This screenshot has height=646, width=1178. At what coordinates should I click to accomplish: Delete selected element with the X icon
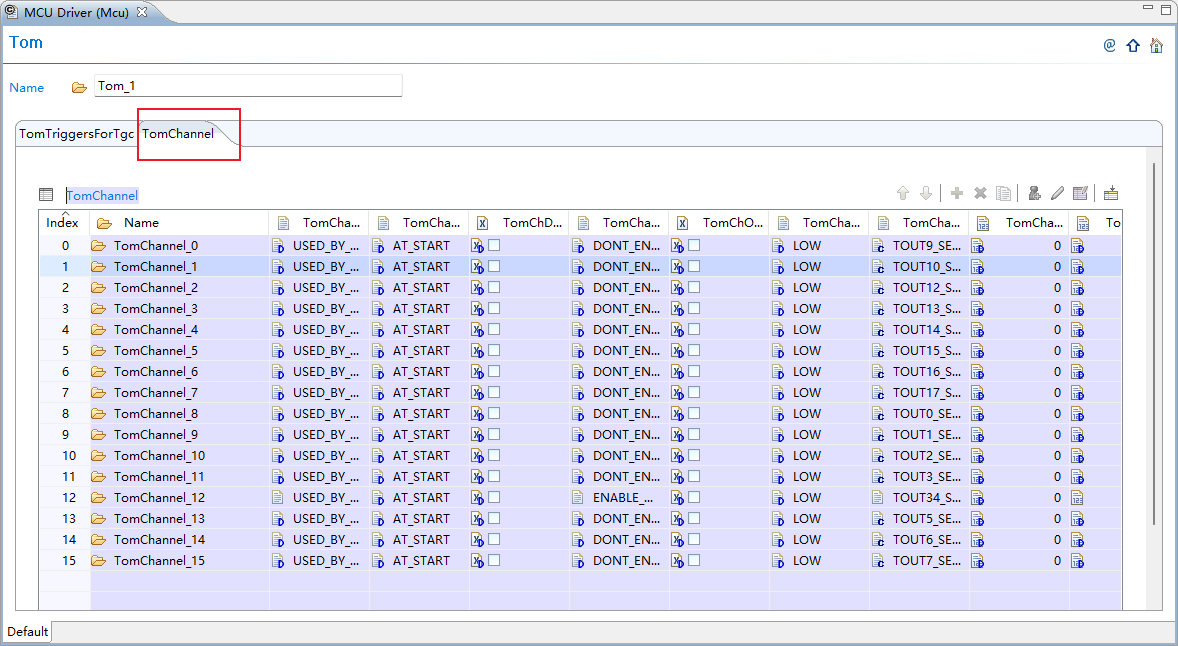pos(980,194)
